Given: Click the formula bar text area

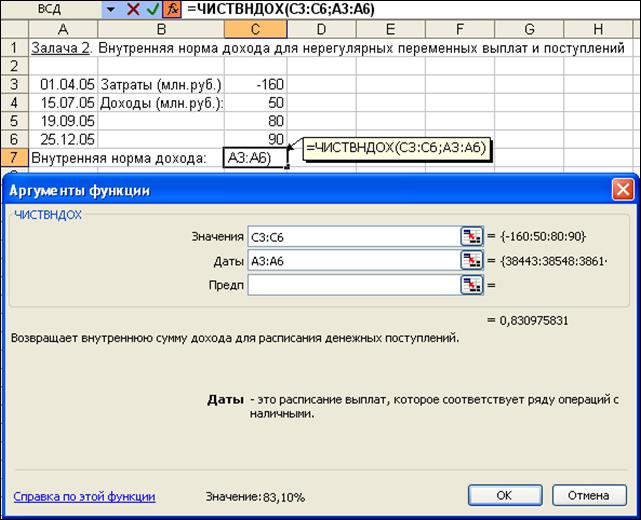Looking at the screenshot, I should [x=450, y=9].
